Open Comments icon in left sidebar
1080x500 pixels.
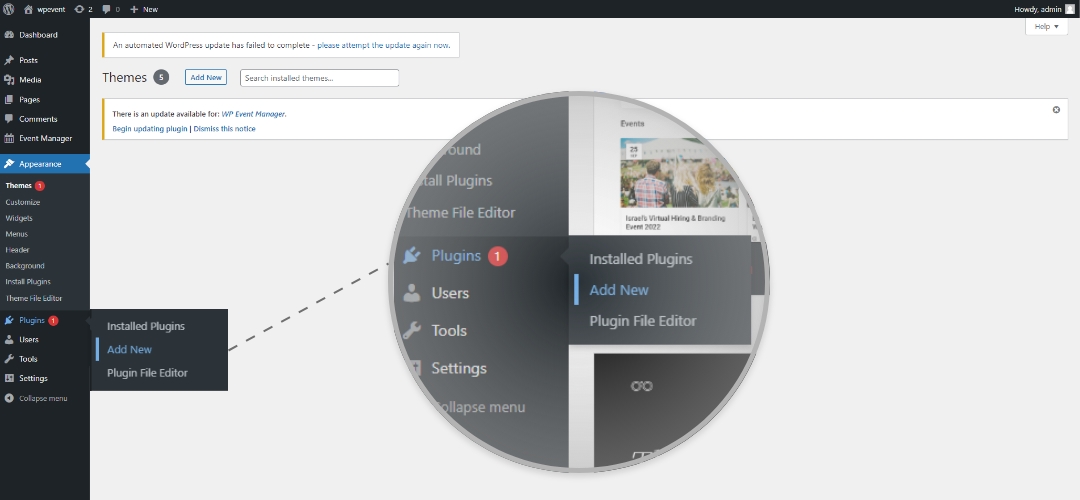click(x=9, y=118)
